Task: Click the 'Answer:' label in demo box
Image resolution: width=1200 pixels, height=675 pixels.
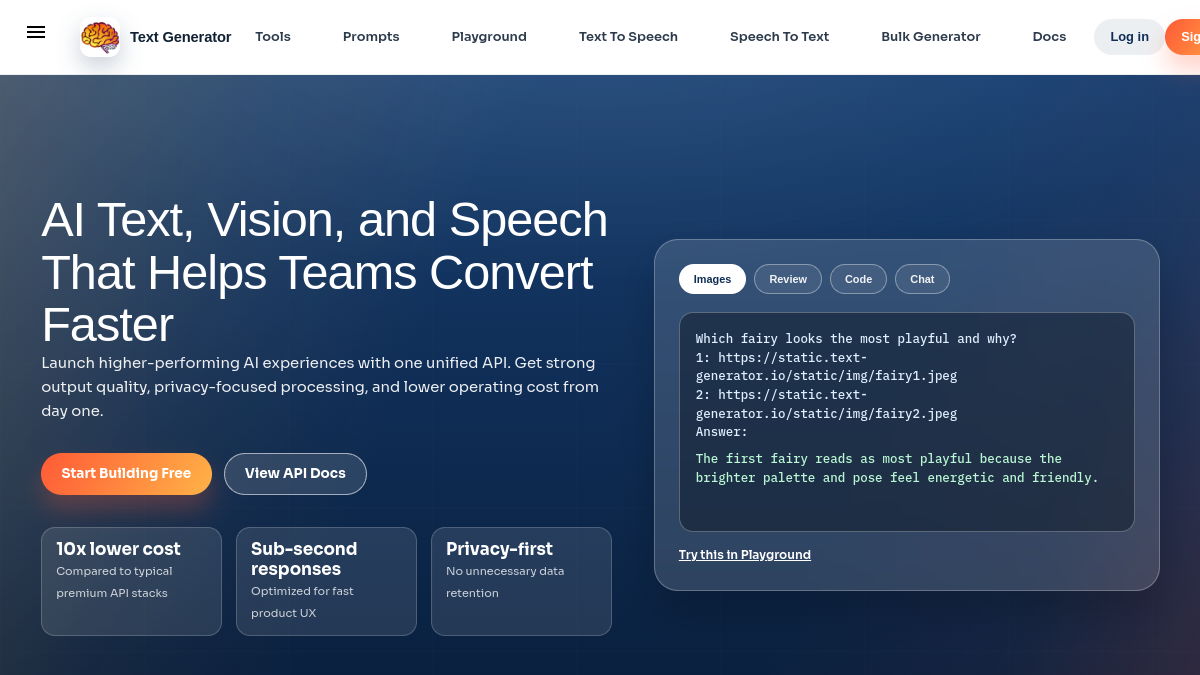Action: [722, 432]
